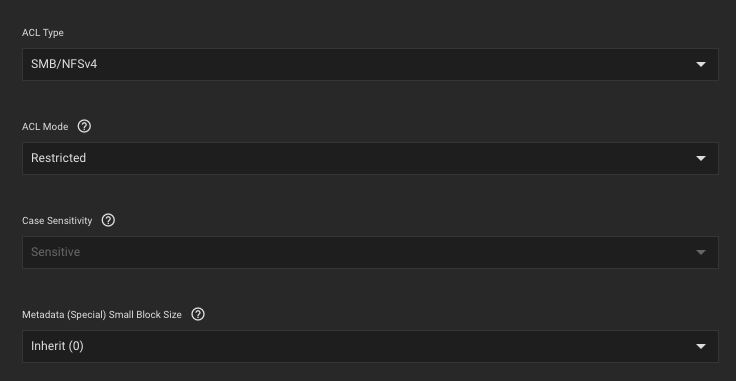Open help tooltip for ACL Mode
Viewport: 736px width, 381px height.
(x=84, y=126)
